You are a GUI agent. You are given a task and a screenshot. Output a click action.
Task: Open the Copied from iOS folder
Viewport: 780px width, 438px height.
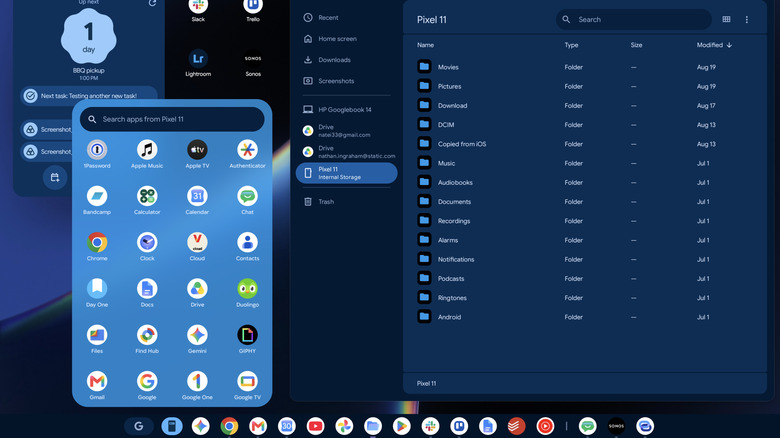click(585, 144)
